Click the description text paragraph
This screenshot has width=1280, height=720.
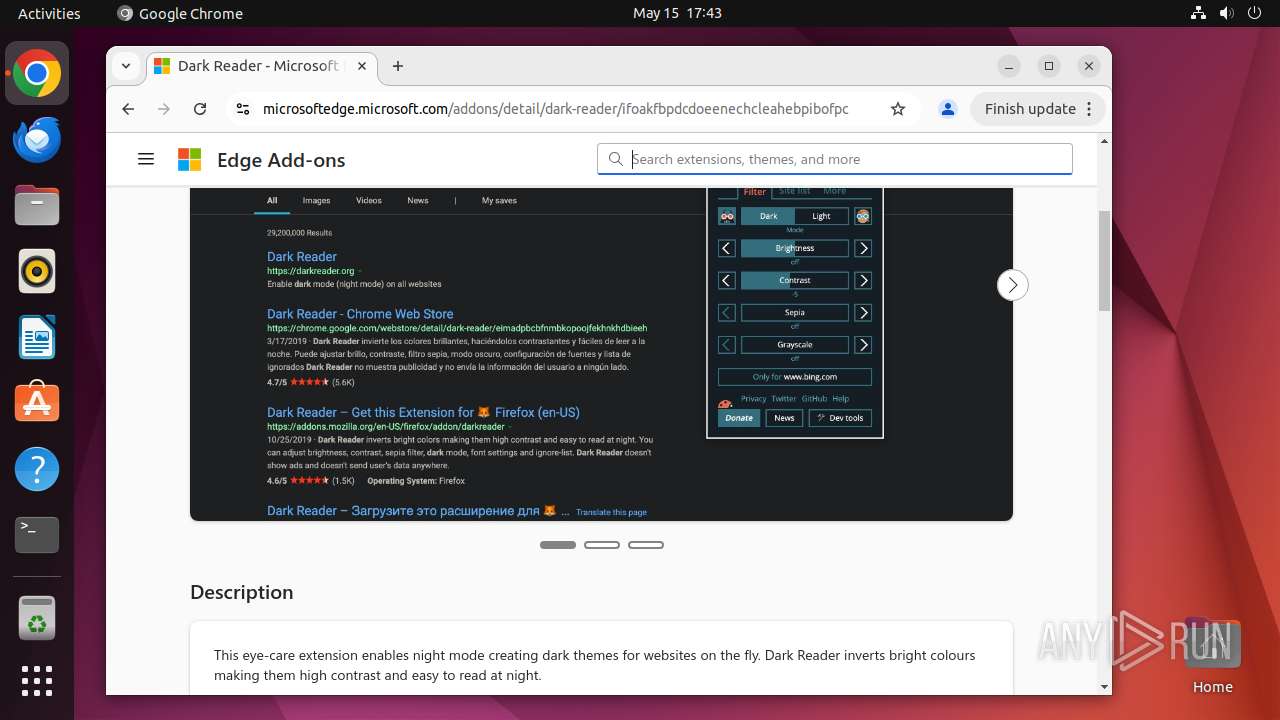point(595,665)
